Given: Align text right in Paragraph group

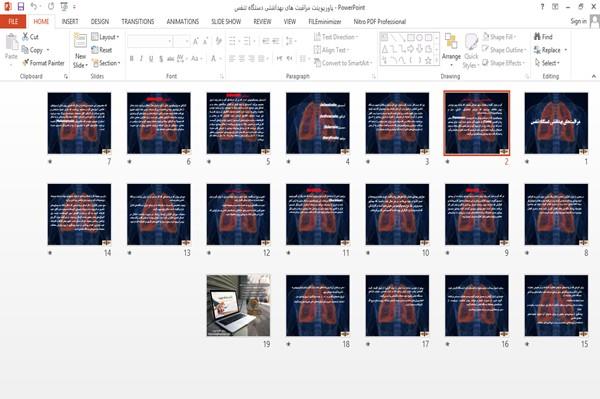Looking at the screenshot, I should click(251, 59).
